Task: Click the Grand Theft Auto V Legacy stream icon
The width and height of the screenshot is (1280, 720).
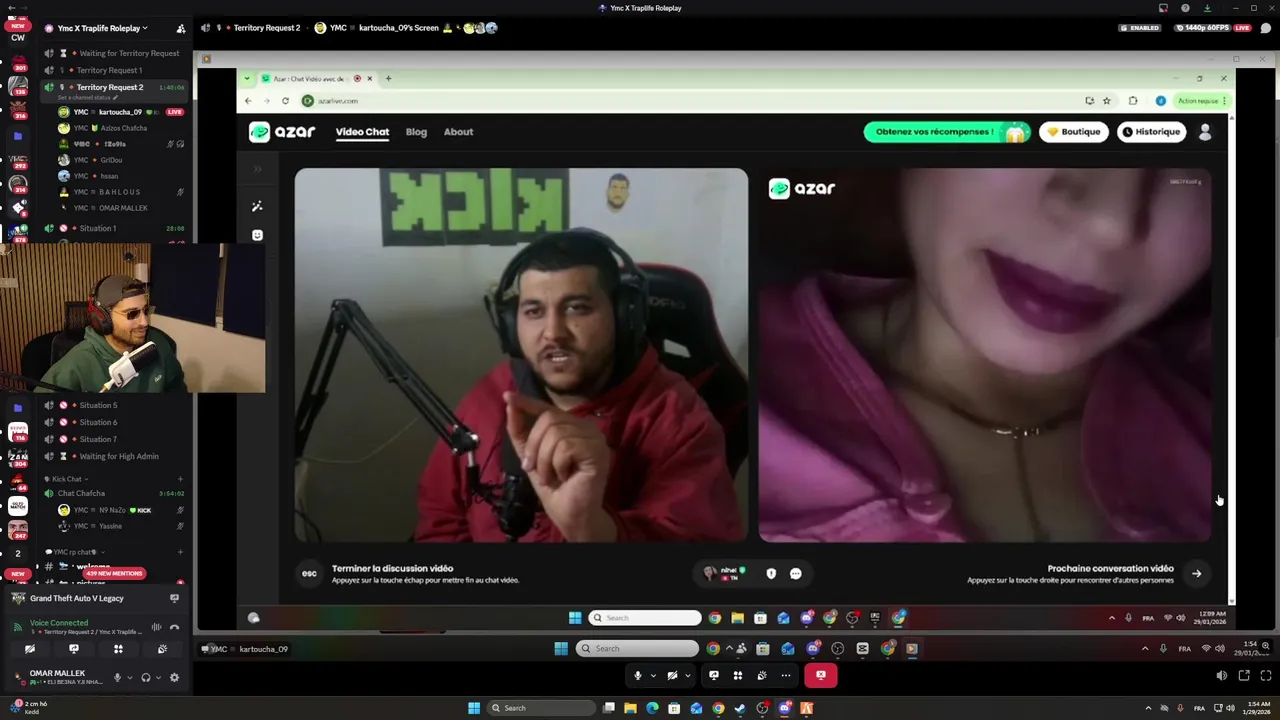Action: coord(174,598)
